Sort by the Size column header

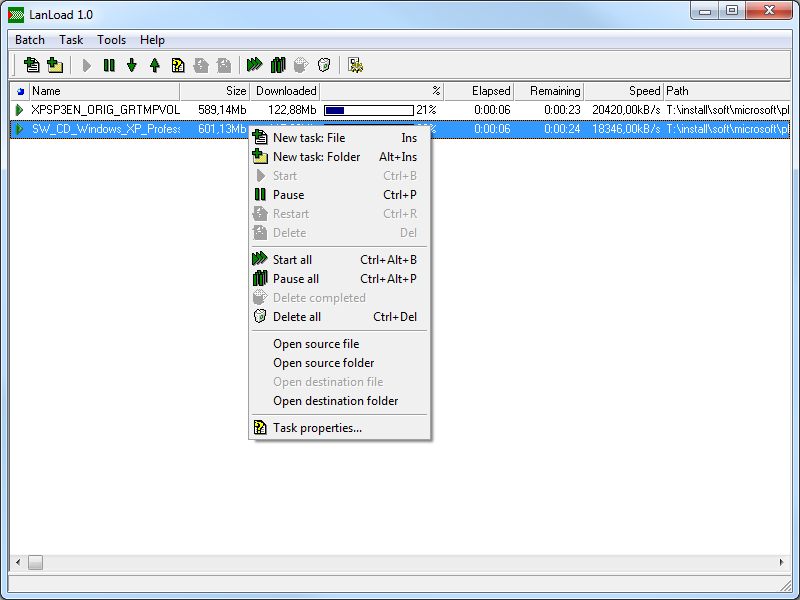215,91
